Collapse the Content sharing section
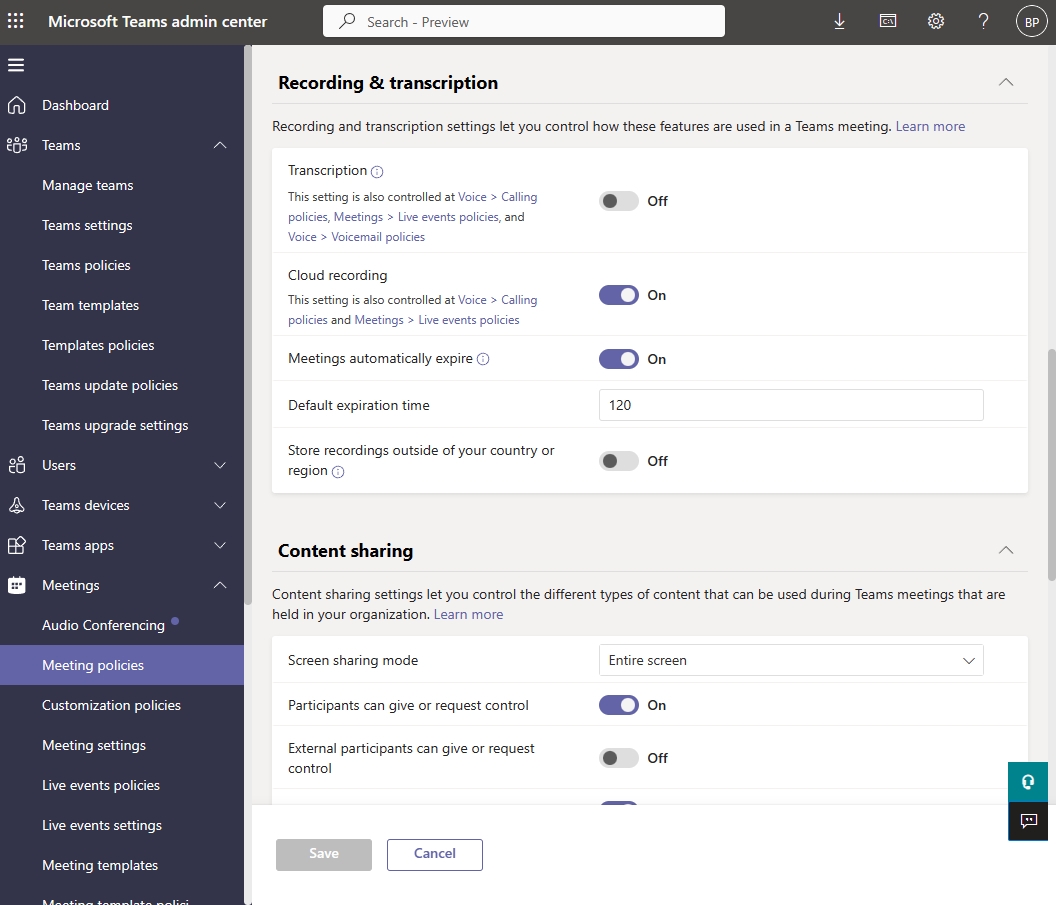This screenshot has width=1056, height=905. (1006, 550)
